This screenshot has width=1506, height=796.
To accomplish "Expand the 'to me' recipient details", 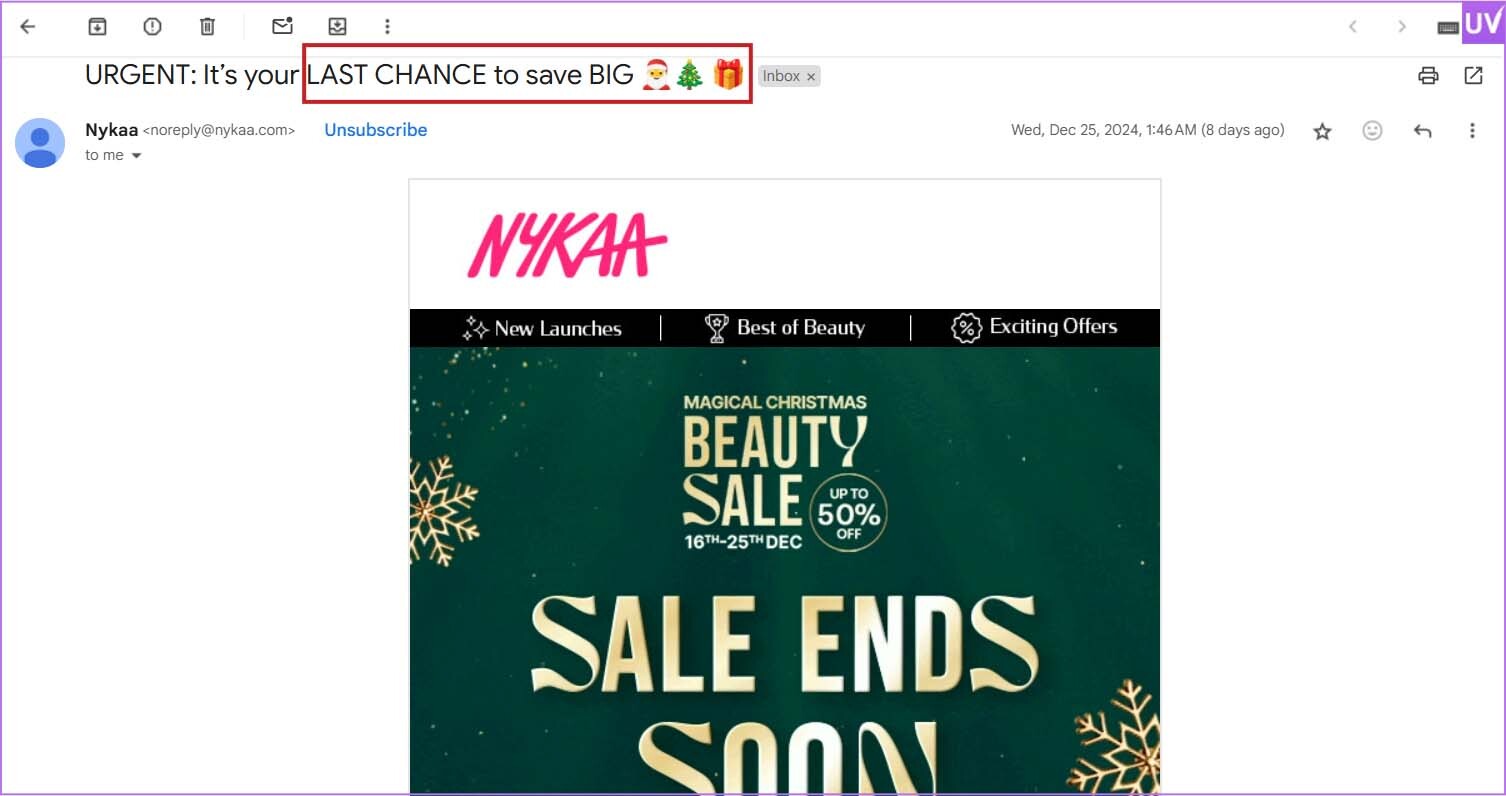I will [136, 156].
